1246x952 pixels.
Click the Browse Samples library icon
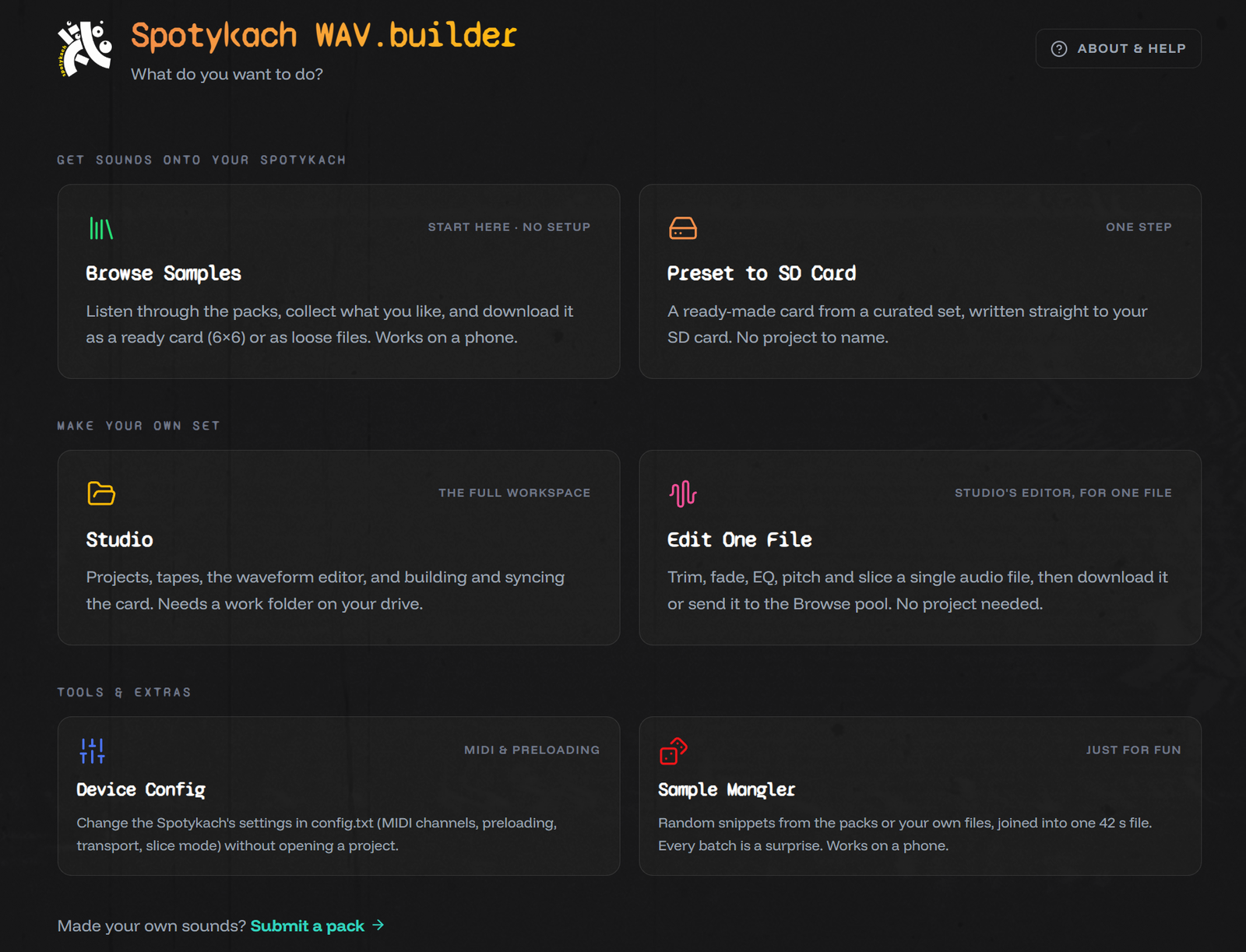[101, 228]
